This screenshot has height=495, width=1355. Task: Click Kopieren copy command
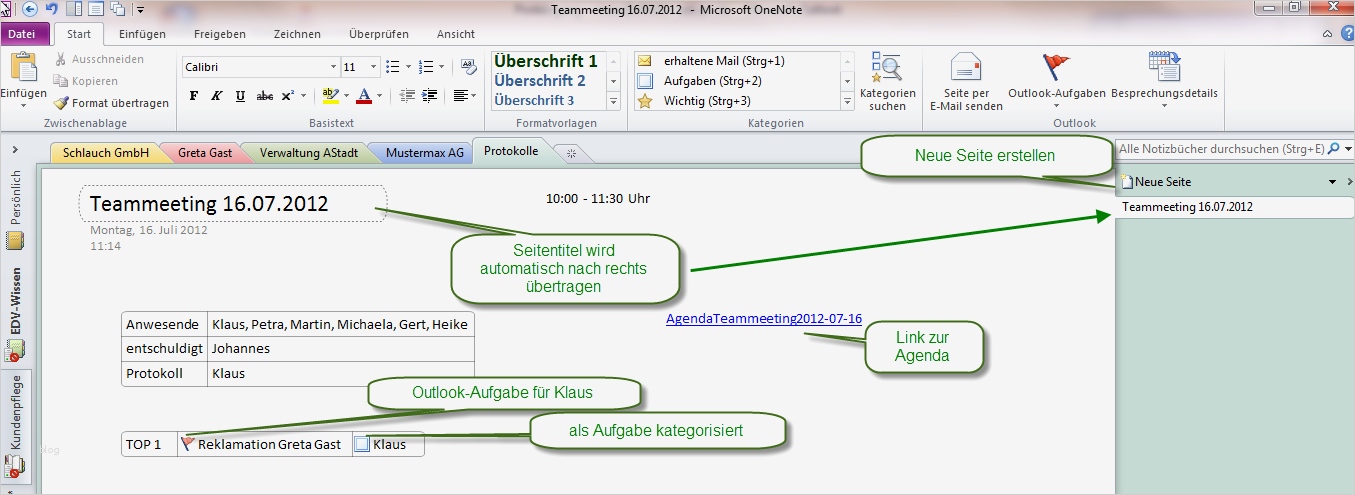coord(86,81)
